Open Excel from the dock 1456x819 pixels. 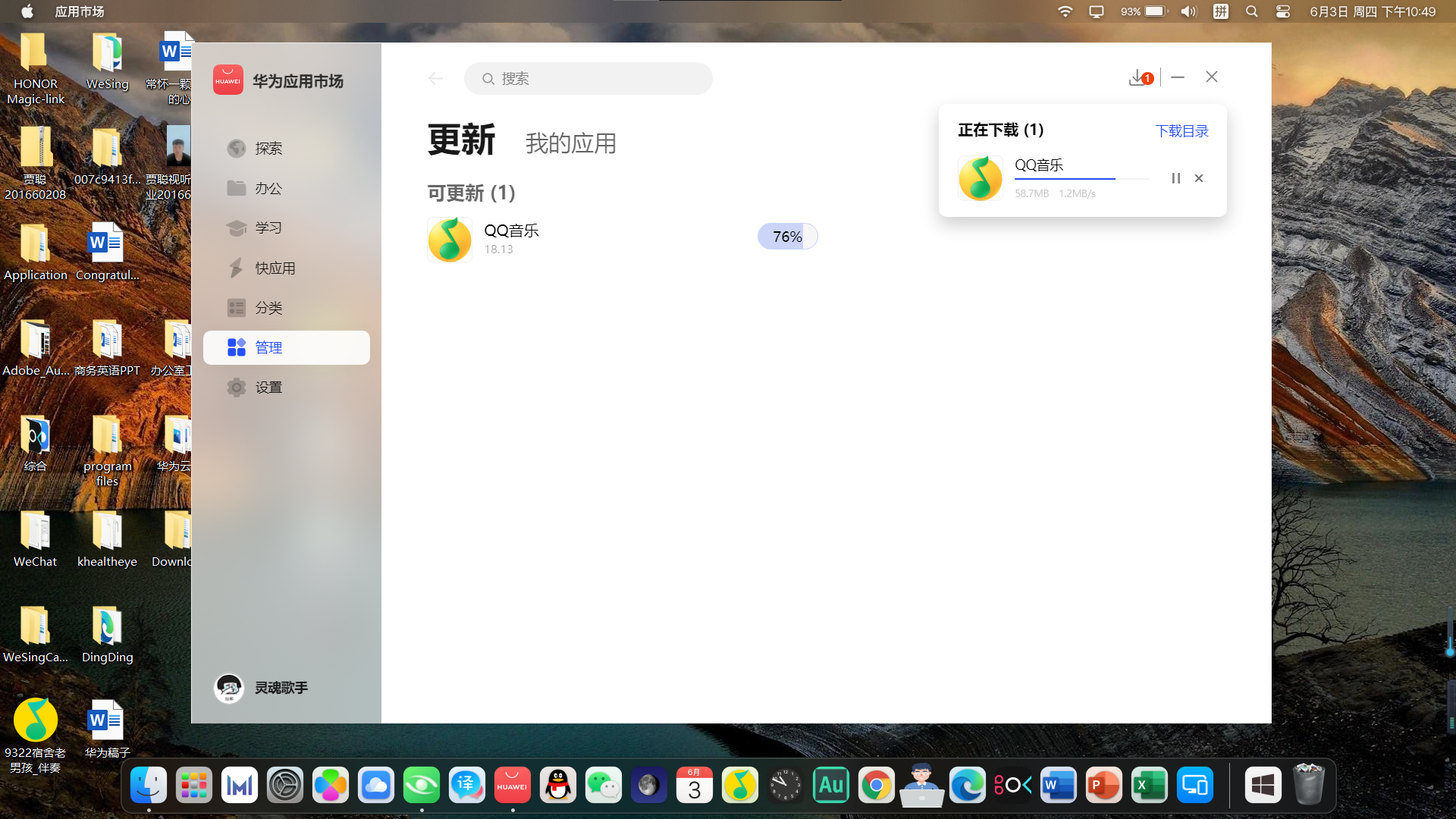coord(1150,785)
